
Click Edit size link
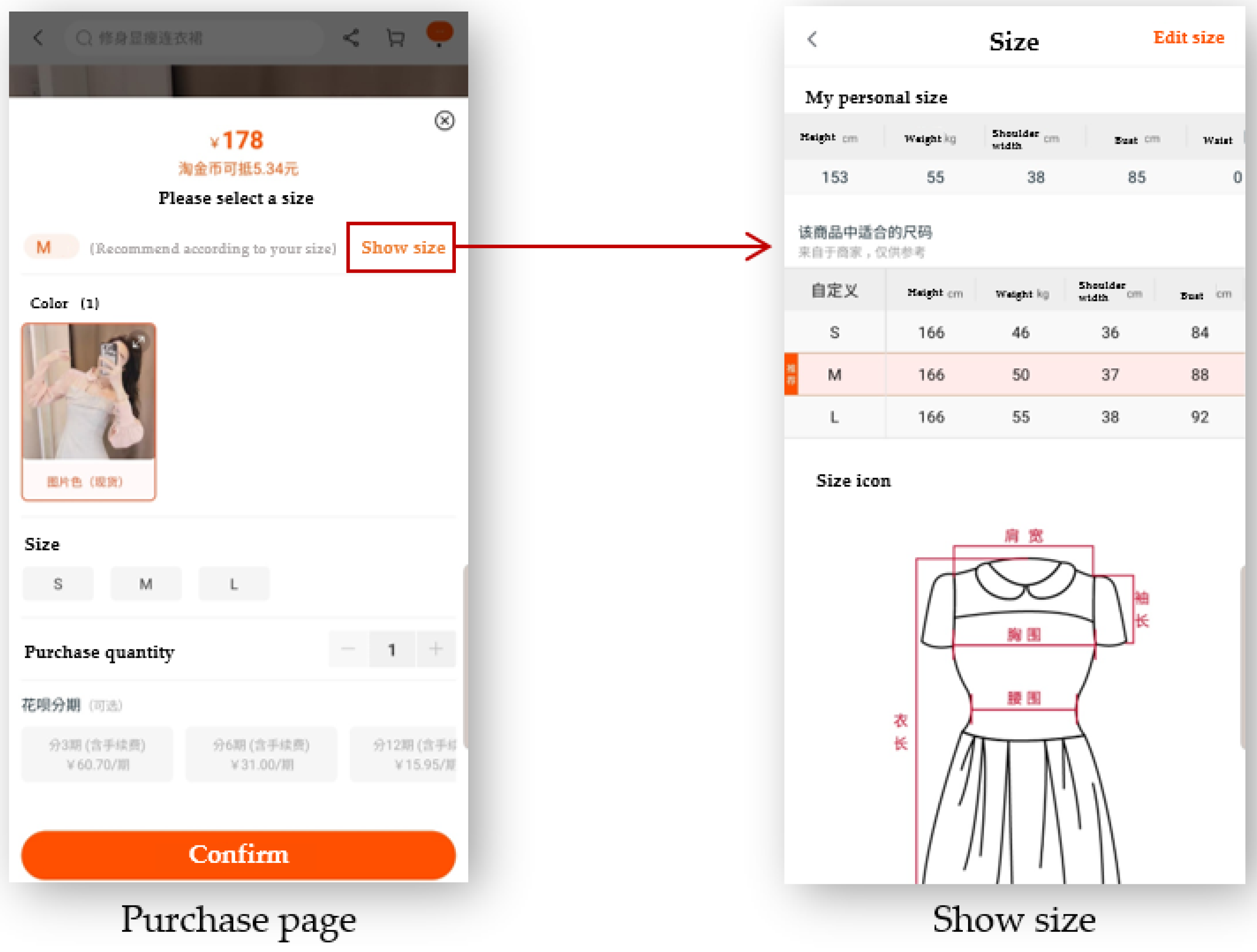[x=1188, y=38]
